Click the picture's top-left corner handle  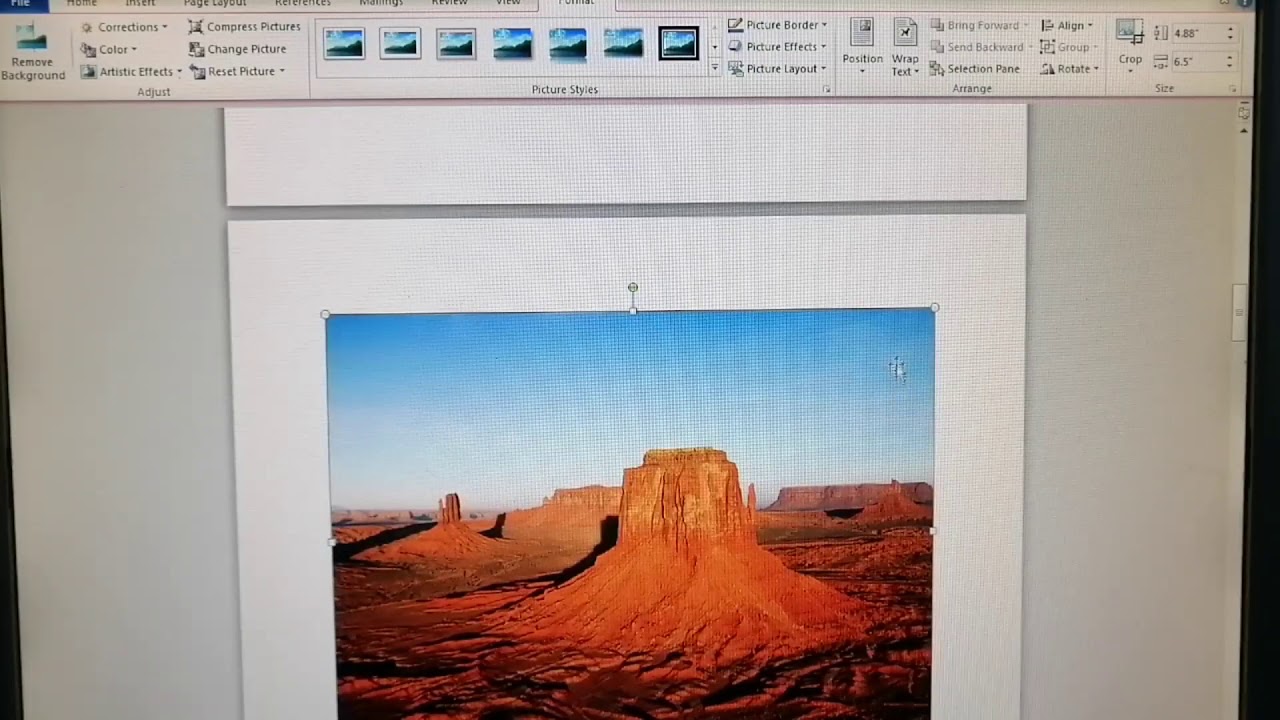tap(325, 315)
